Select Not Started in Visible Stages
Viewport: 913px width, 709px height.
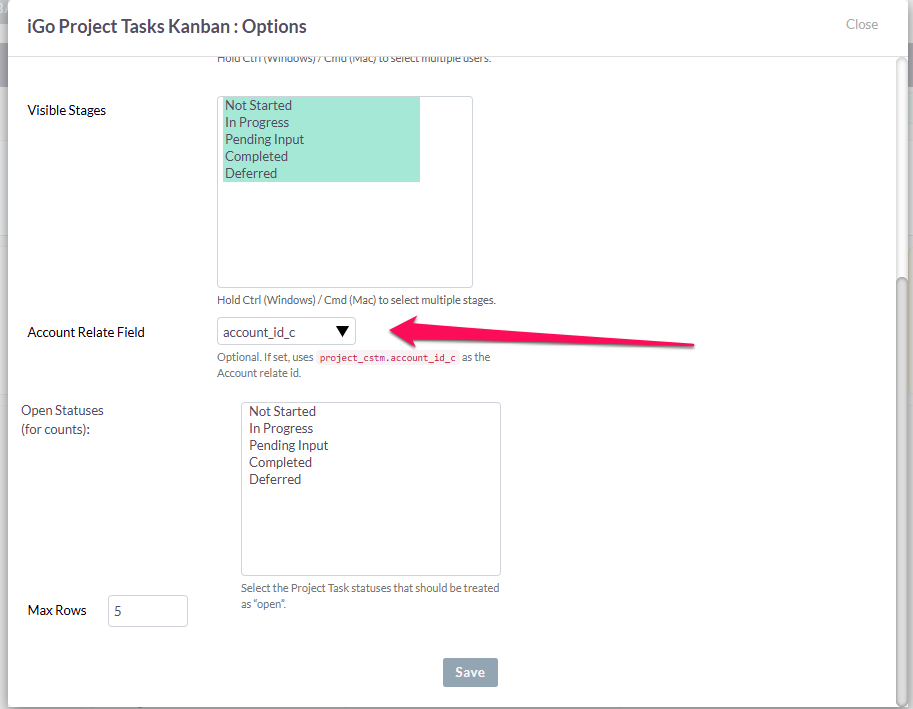click(x=321, y=105)
